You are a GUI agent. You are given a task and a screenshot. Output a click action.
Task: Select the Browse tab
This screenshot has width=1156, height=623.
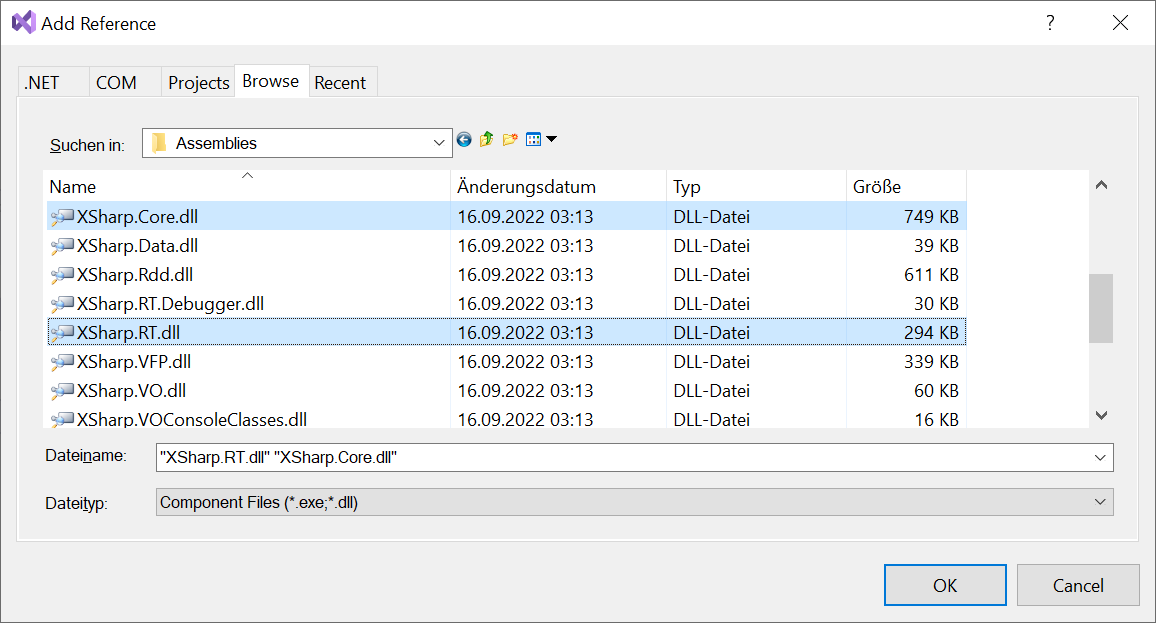[271, 81]
